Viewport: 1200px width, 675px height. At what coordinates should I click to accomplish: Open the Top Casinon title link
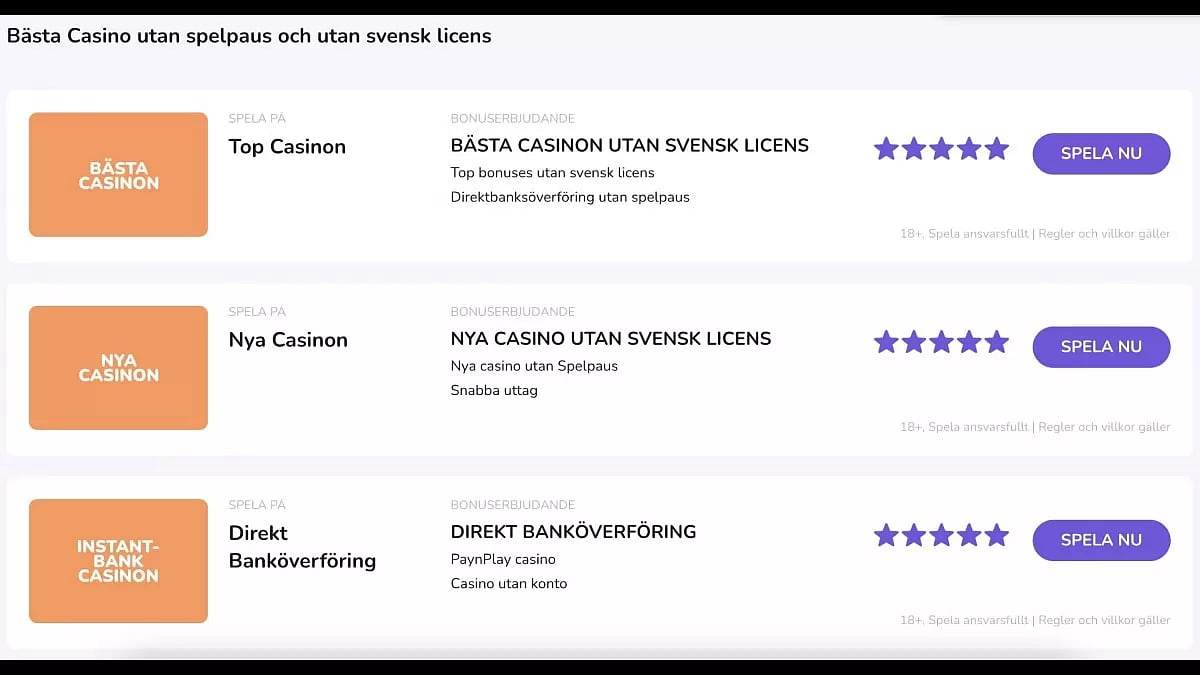[x=287, y=146]
